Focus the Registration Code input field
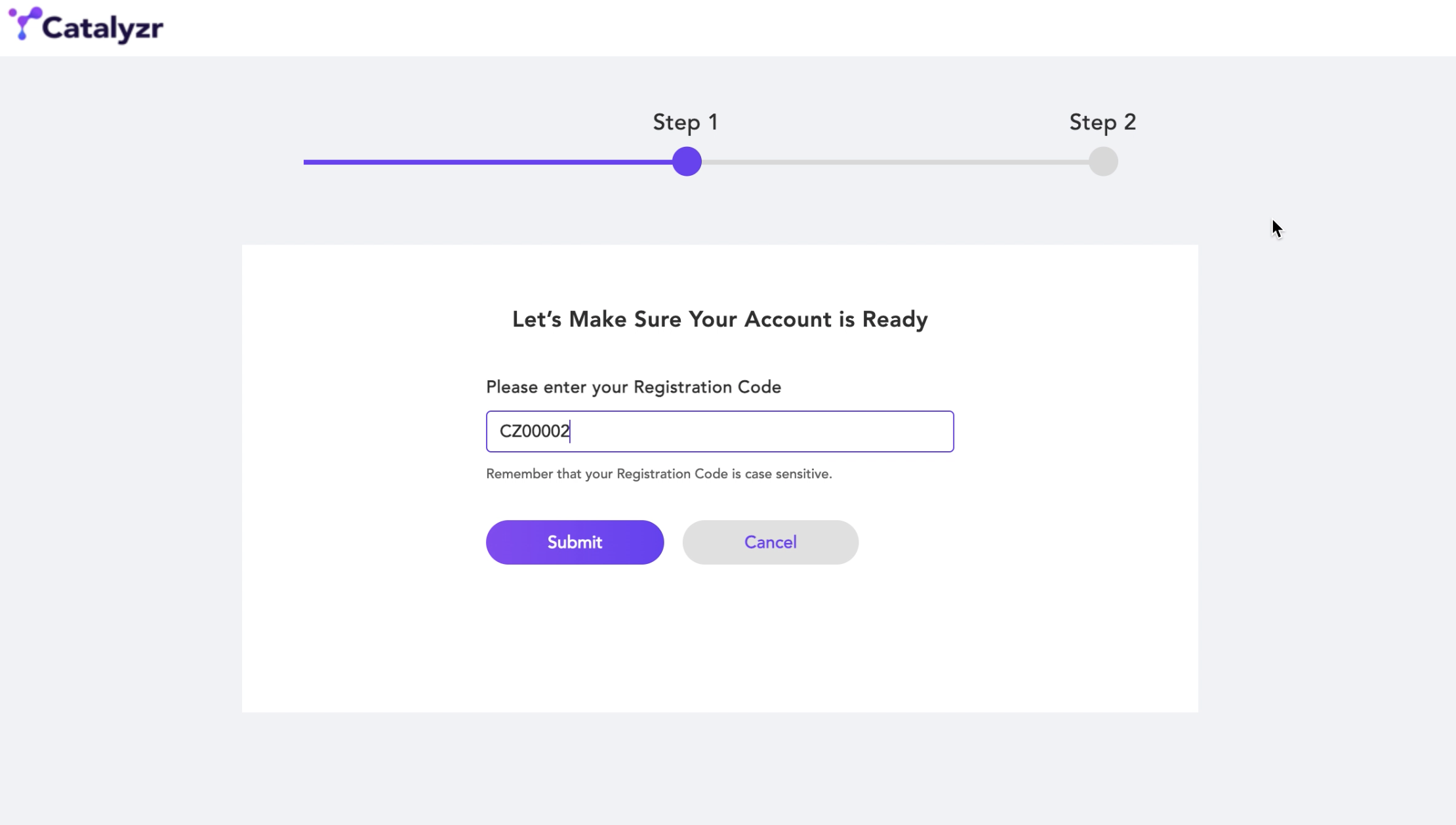The height and width of the screenshot is (825, 1456). click(x=719, y=432)
